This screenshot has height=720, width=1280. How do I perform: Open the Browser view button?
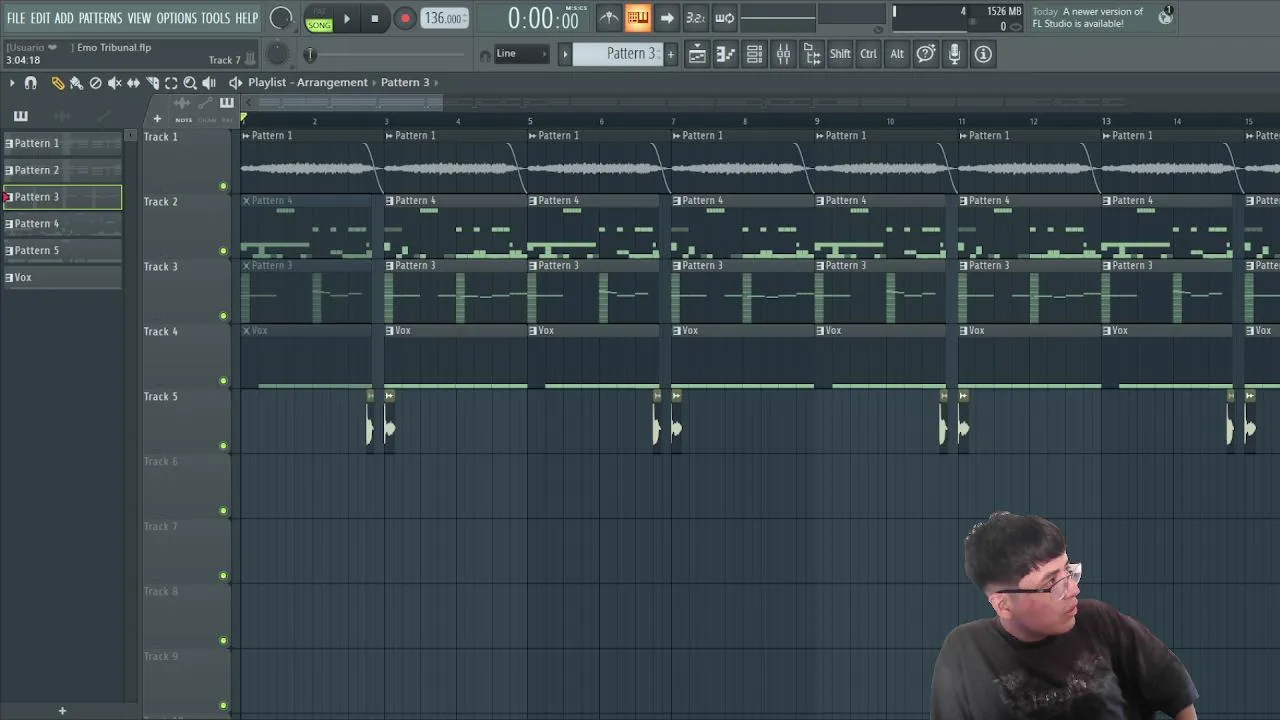coord(812,54)
